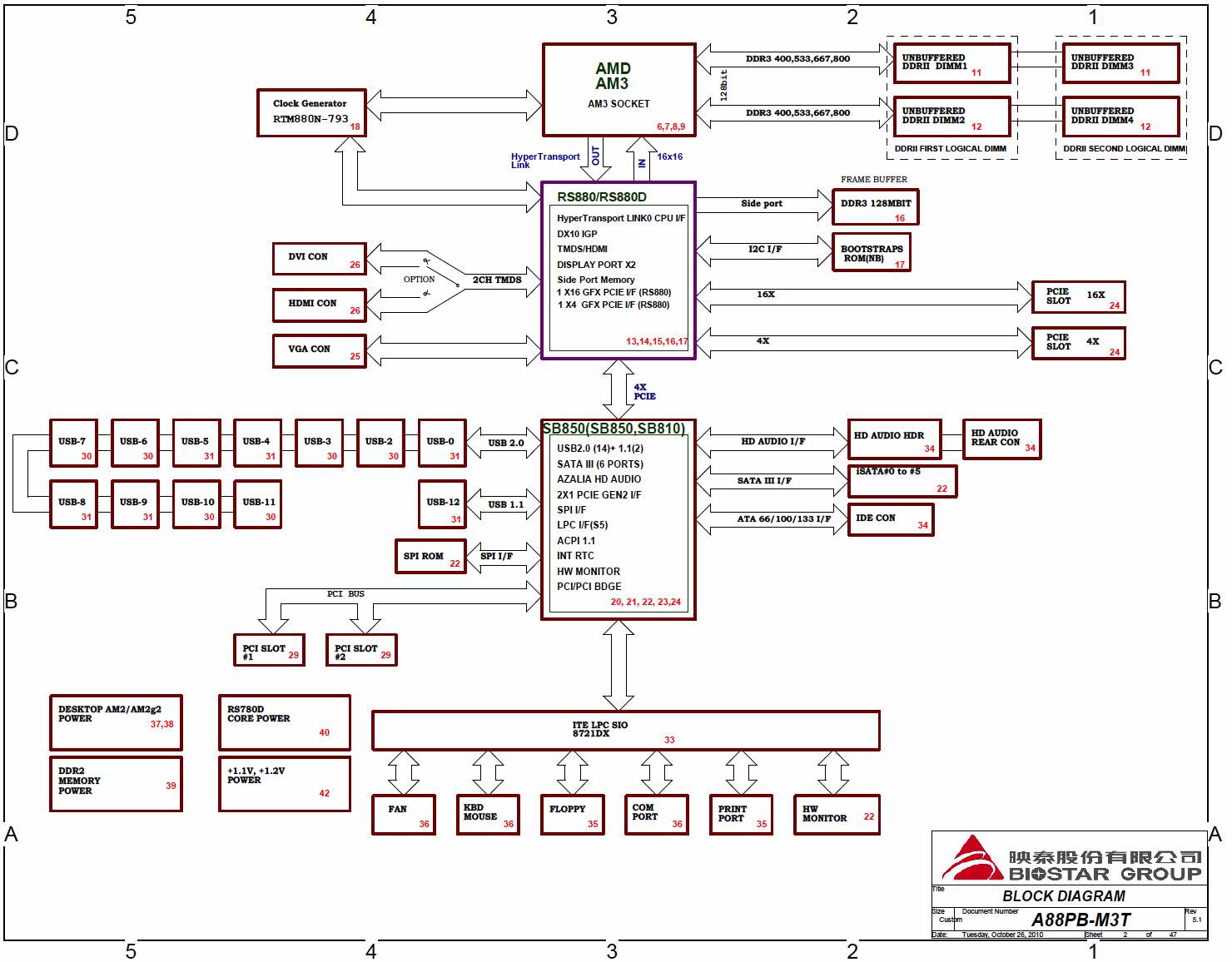Select the SPI ROM block
1232x962 pixels.
(430, 557)
